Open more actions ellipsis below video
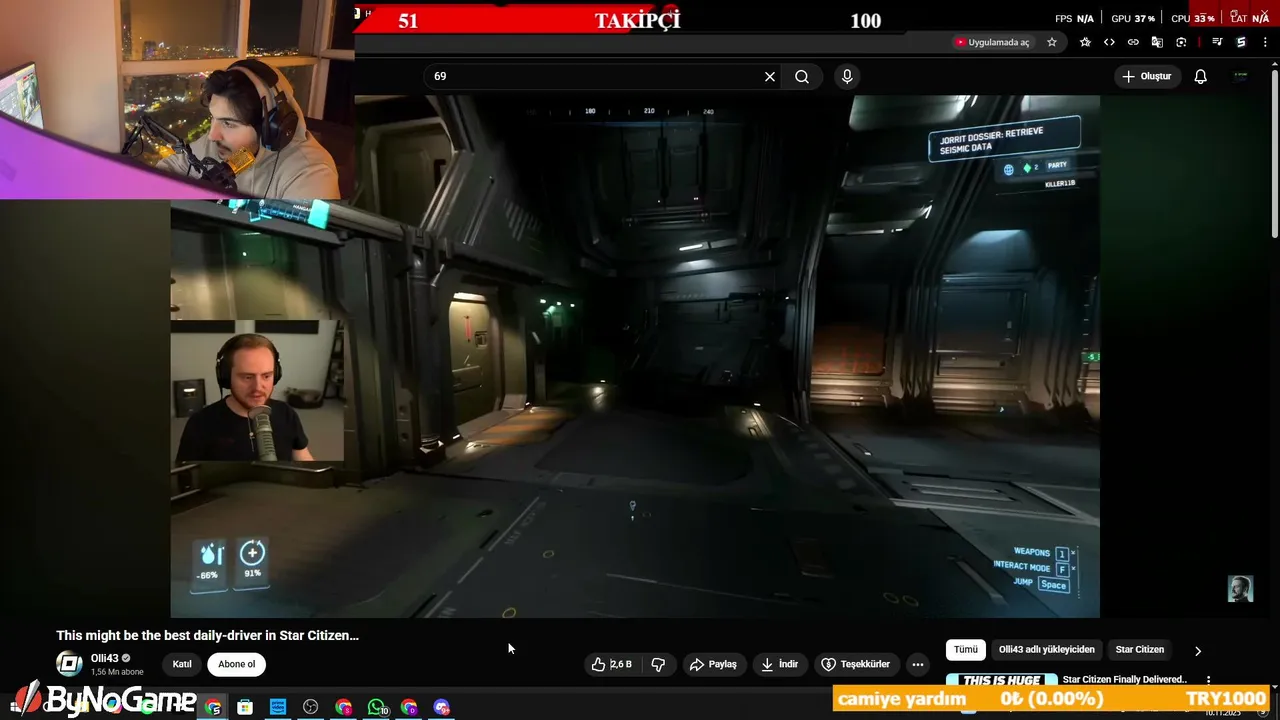This screenshot has width=1280, height=720. click(918, 664)
